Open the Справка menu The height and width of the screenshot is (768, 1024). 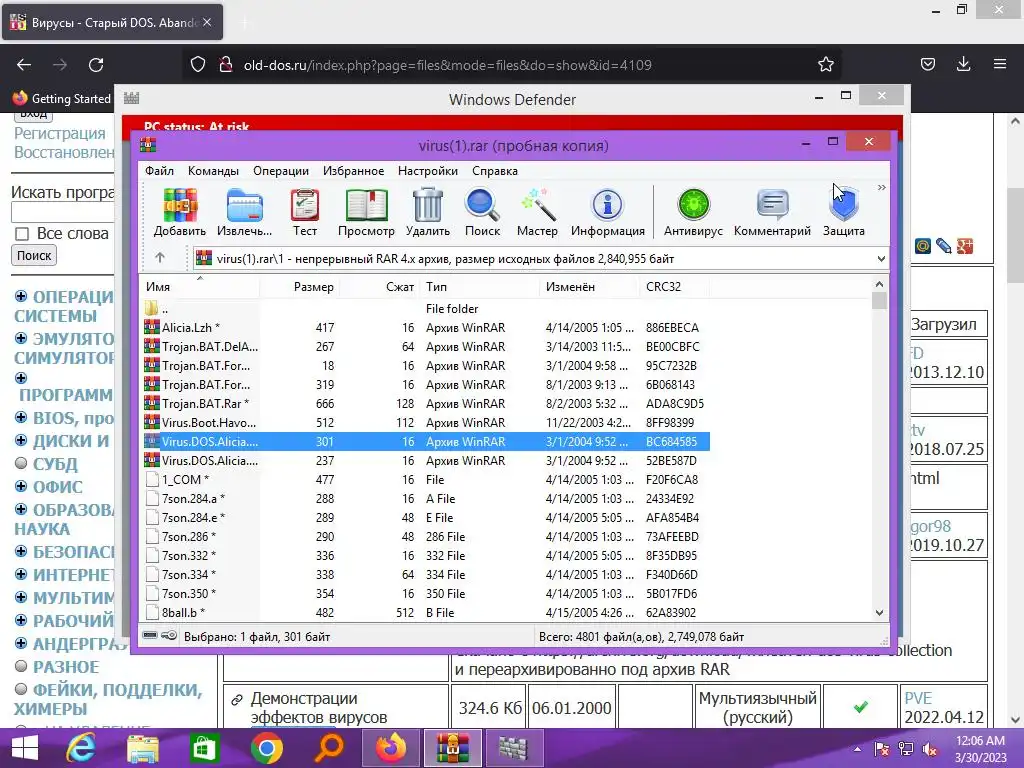[495, 170]
